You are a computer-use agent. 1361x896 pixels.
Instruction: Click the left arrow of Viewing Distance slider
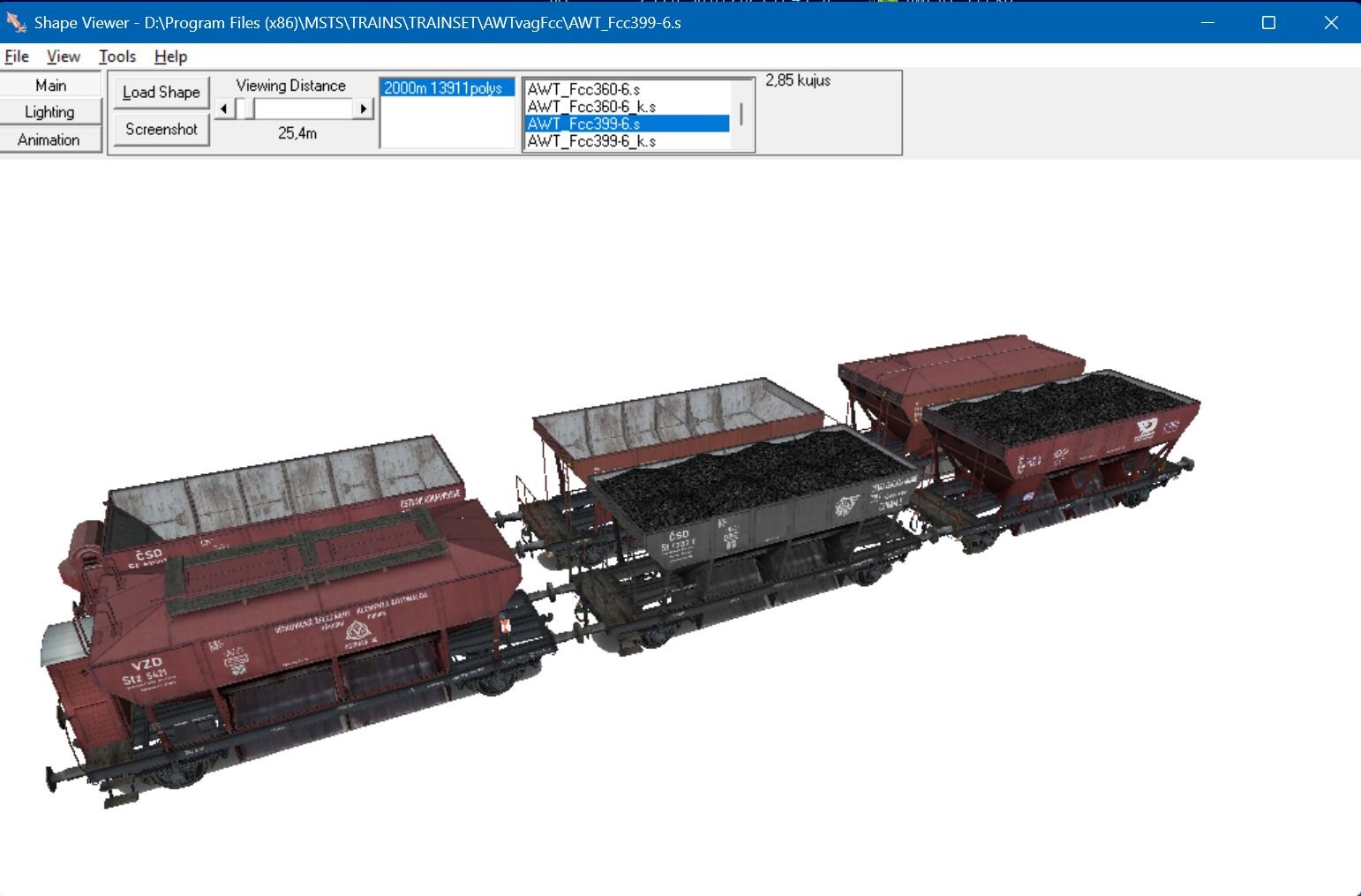point(224,109)
